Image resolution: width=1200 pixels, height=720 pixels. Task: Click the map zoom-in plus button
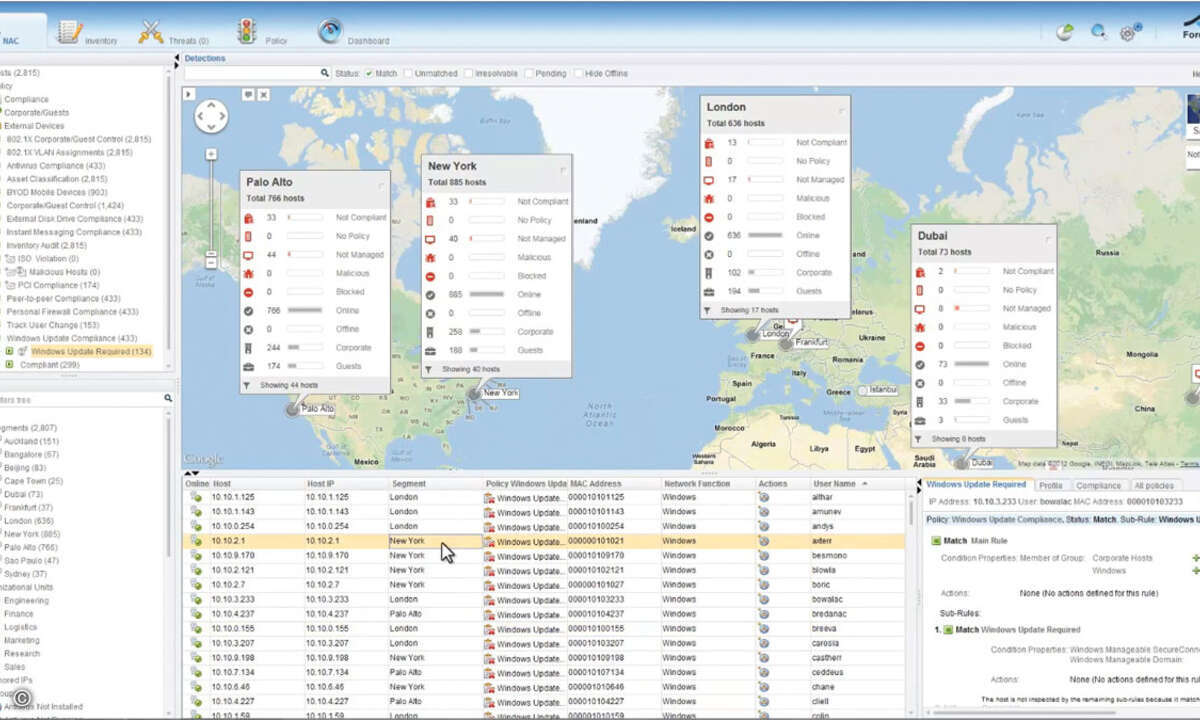click(211, 154)
